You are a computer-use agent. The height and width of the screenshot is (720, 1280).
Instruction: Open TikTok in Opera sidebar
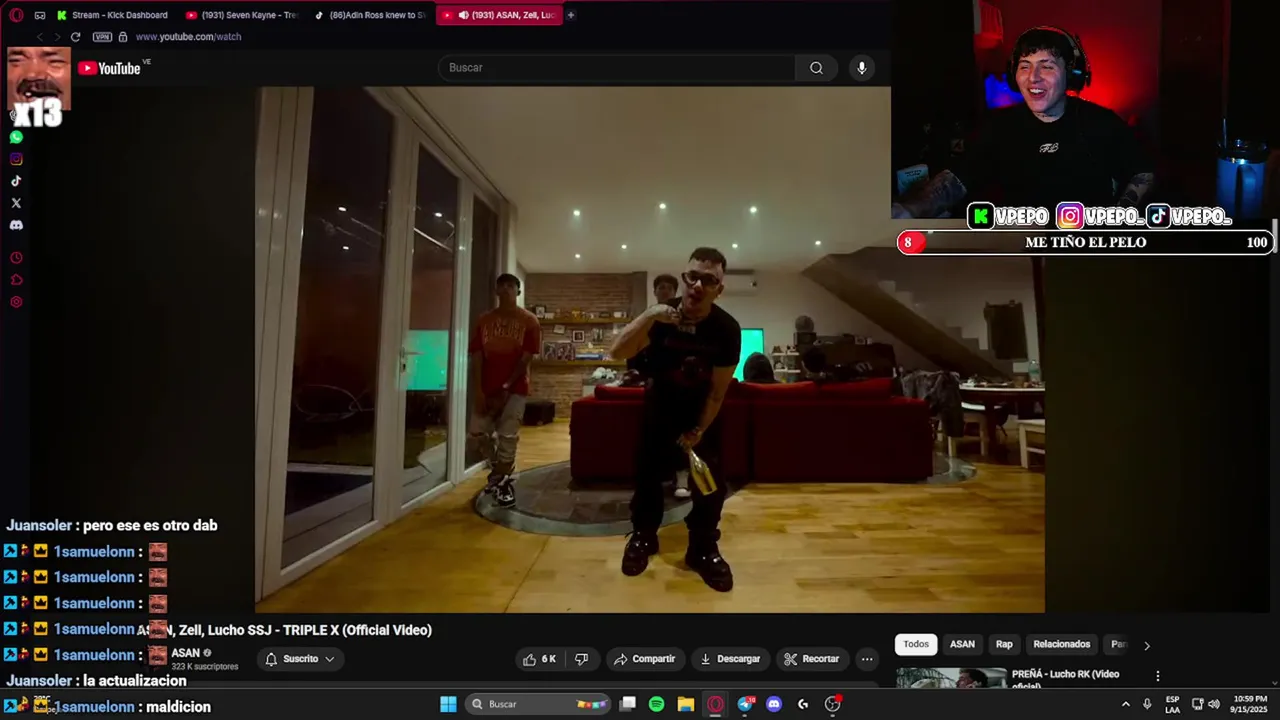pos(16,181)
